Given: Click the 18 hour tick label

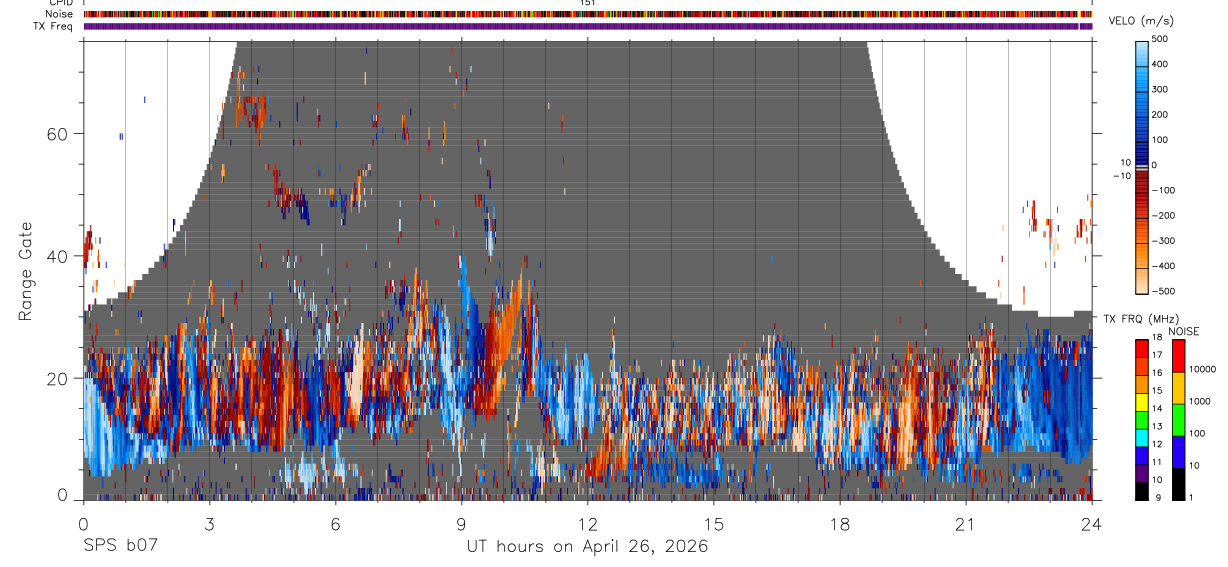Looking at the screenshot, I should 840,524.
